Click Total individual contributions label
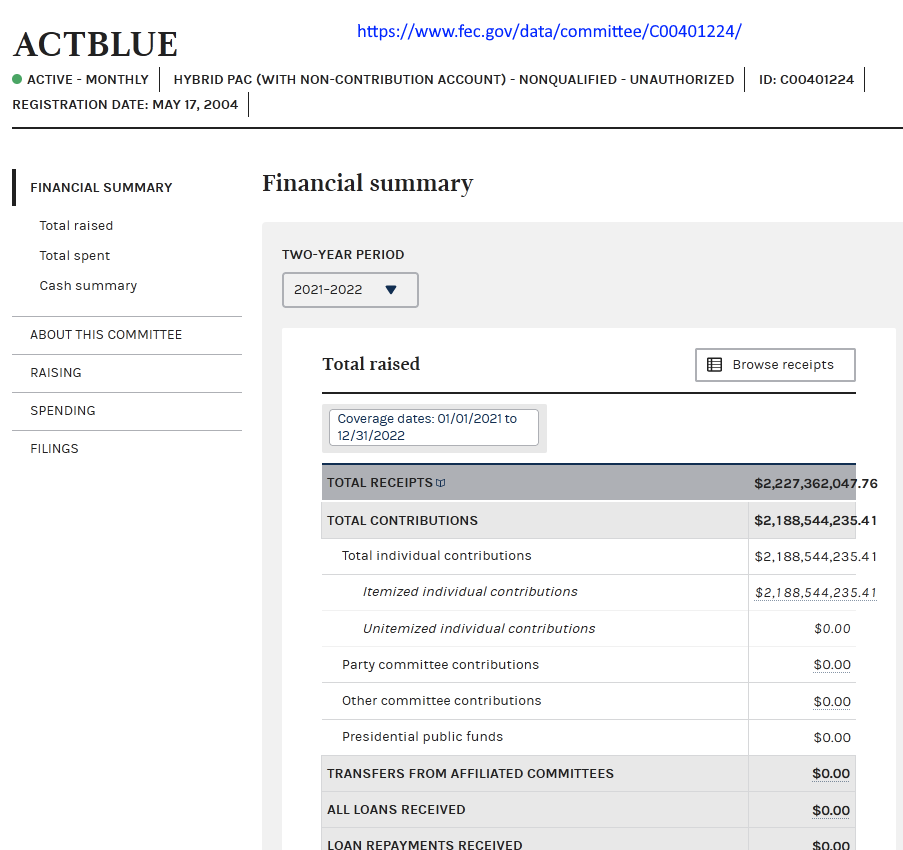 click(437, 556)
